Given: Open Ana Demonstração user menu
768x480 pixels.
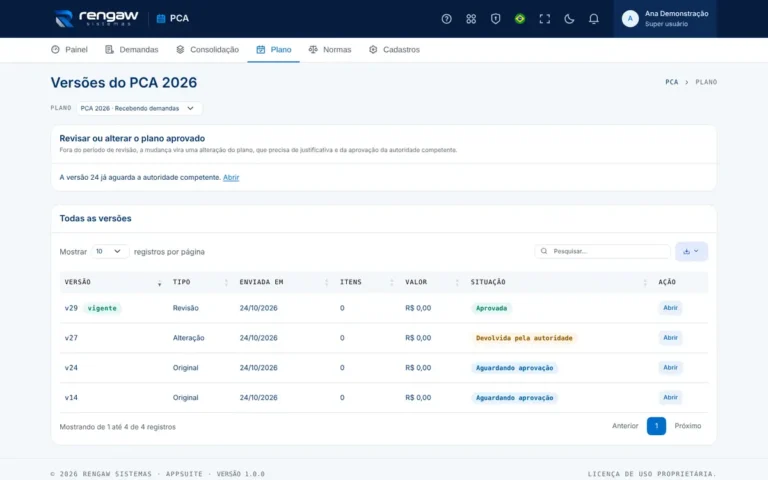Looking at the screenshot, I should (x=665, y=19).
